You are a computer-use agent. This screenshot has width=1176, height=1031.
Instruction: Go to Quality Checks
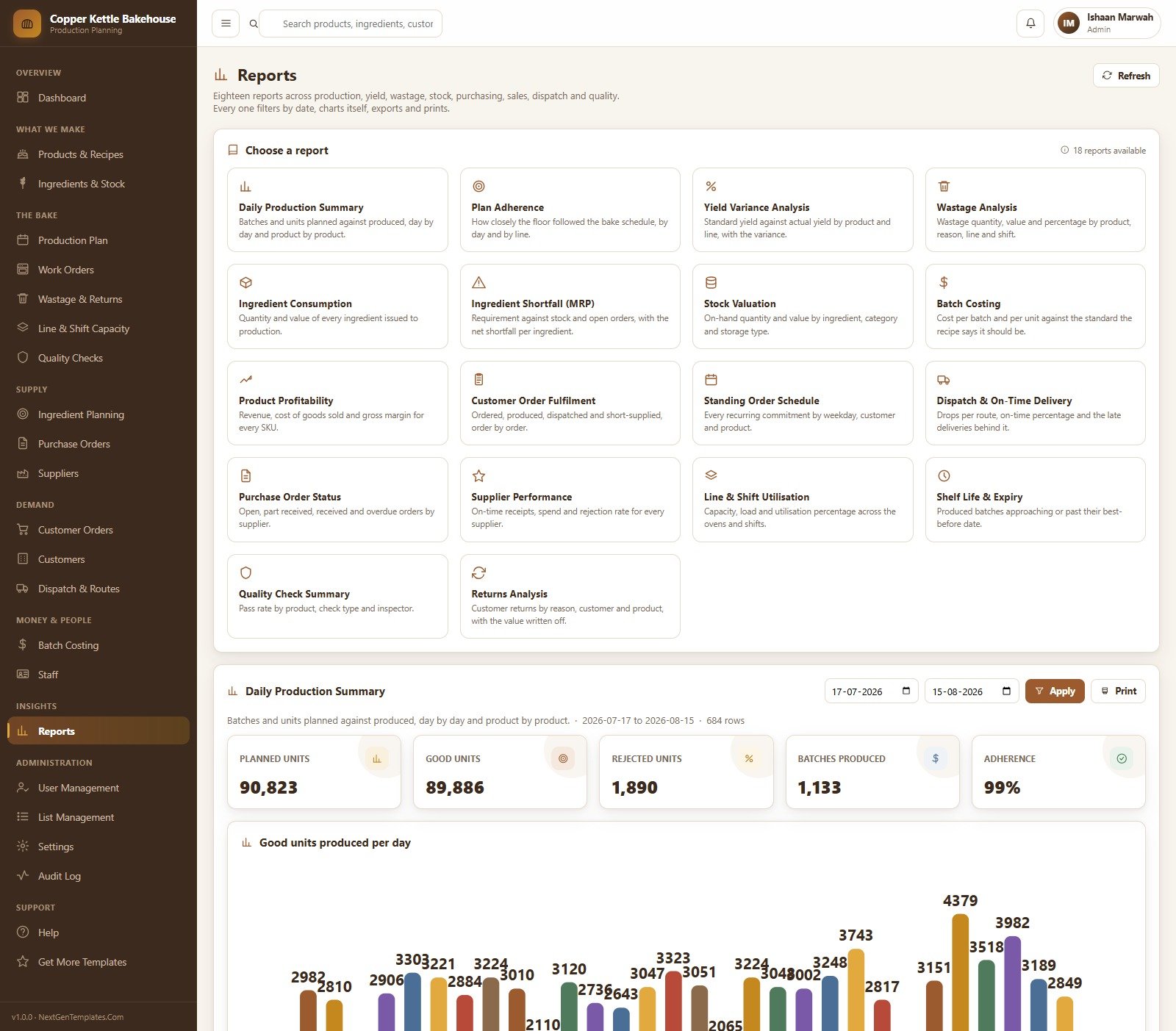(98, 358)
